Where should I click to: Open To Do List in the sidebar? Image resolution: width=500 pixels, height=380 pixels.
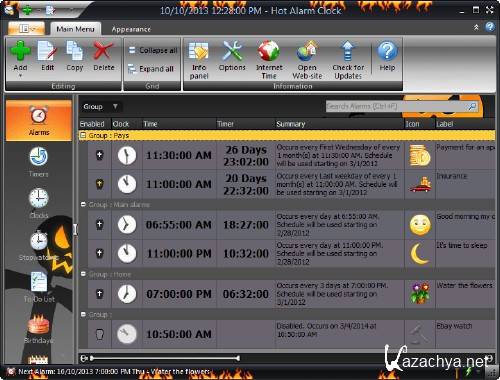coord(39,287)
